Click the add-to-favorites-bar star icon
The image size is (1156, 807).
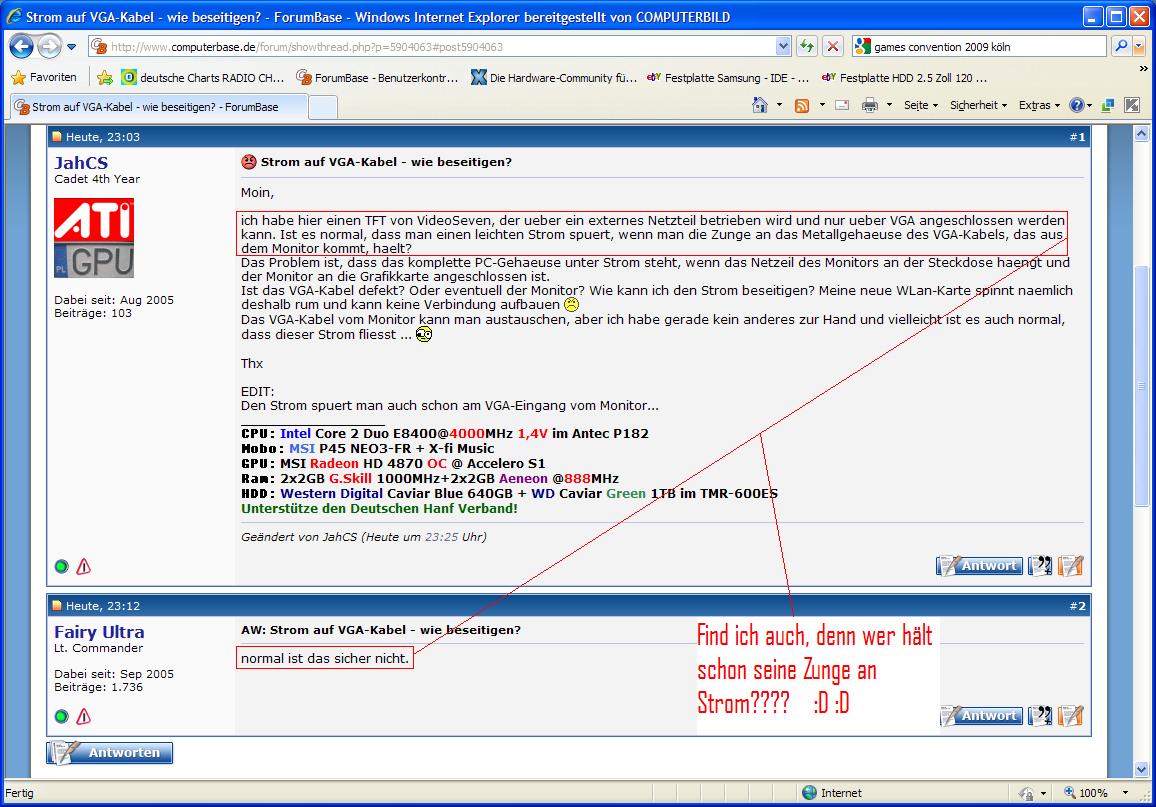[x=105, y=77]
